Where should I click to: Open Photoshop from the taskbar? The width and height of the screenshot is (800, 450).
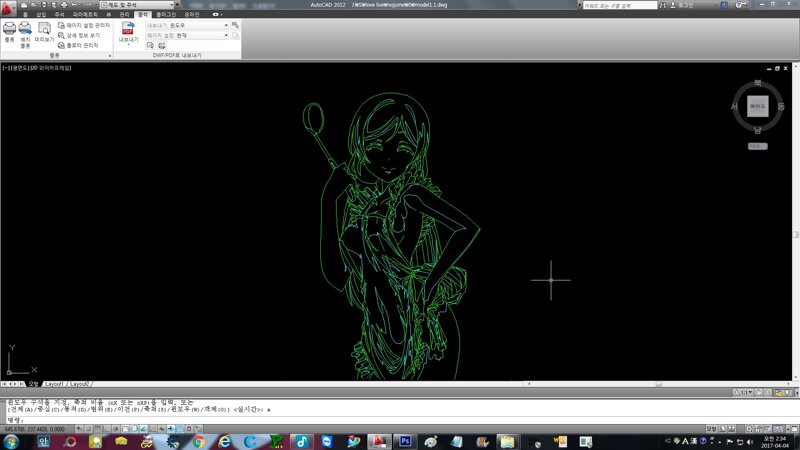pos(405,442)
